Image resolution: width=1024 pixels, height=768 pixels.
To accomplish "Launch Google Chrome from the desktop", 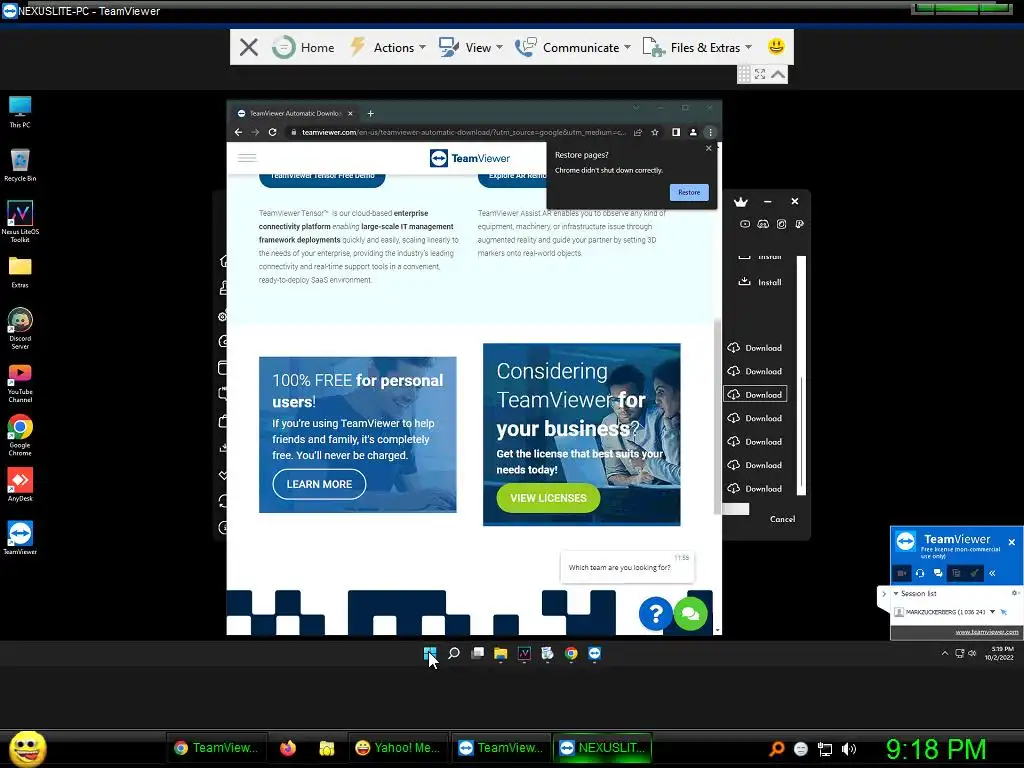I will (x=20, y=436).
